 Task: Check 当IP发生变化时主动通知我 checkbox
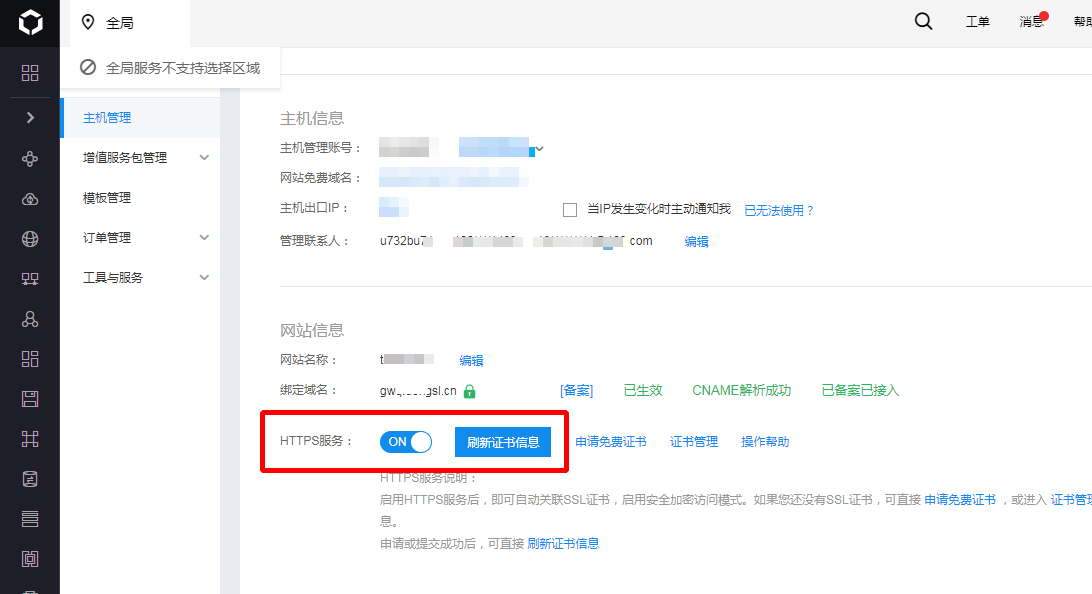tap(570, 210)
